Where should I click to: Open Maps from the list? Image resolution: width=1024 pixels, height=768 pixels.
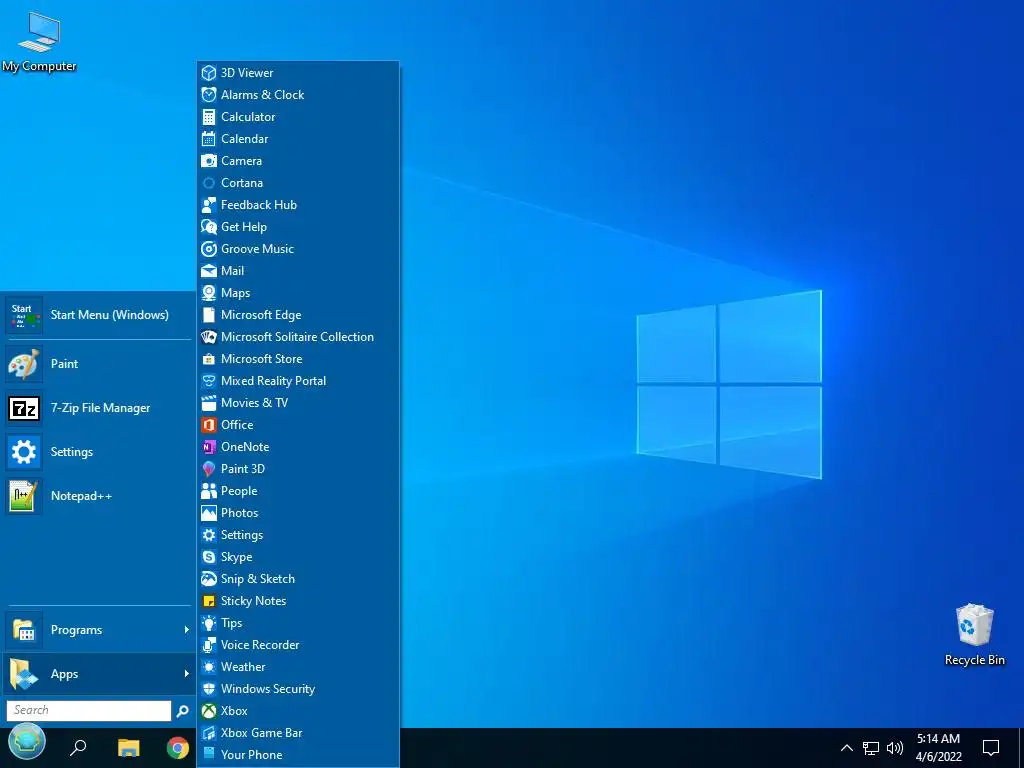click(298, 293)
